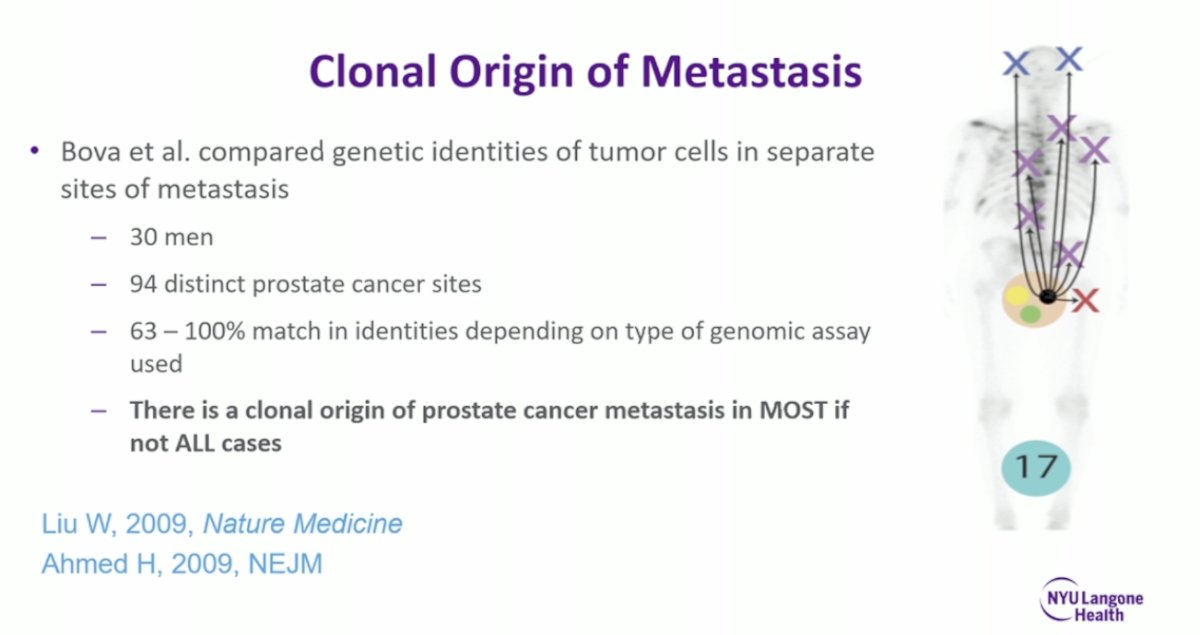Select the '94 distinct prostate cancer sites' line

click(305, 284)
